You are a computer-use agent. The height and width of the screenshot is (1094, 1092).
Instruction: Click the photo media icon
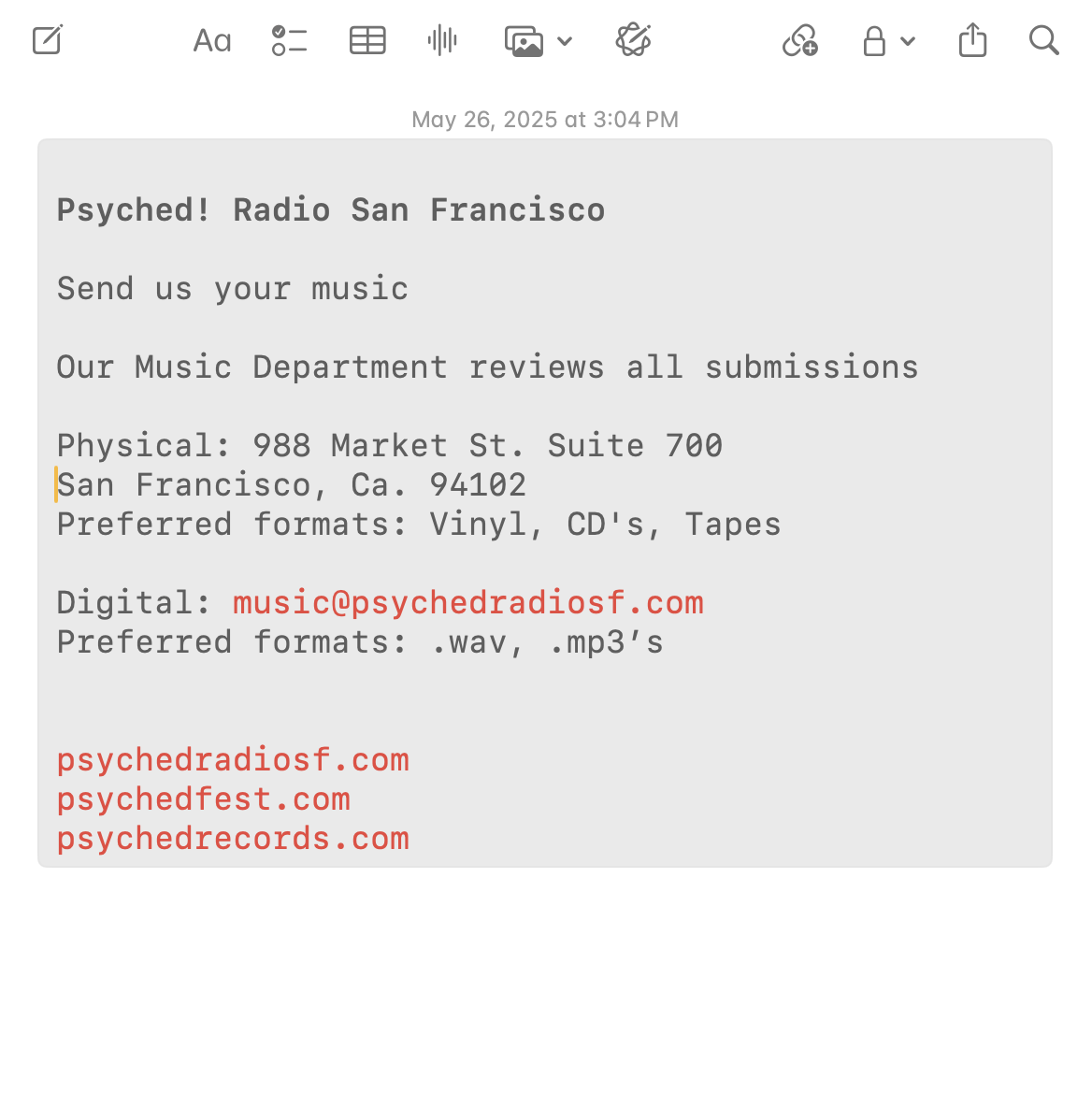click(x=524, y=41)
